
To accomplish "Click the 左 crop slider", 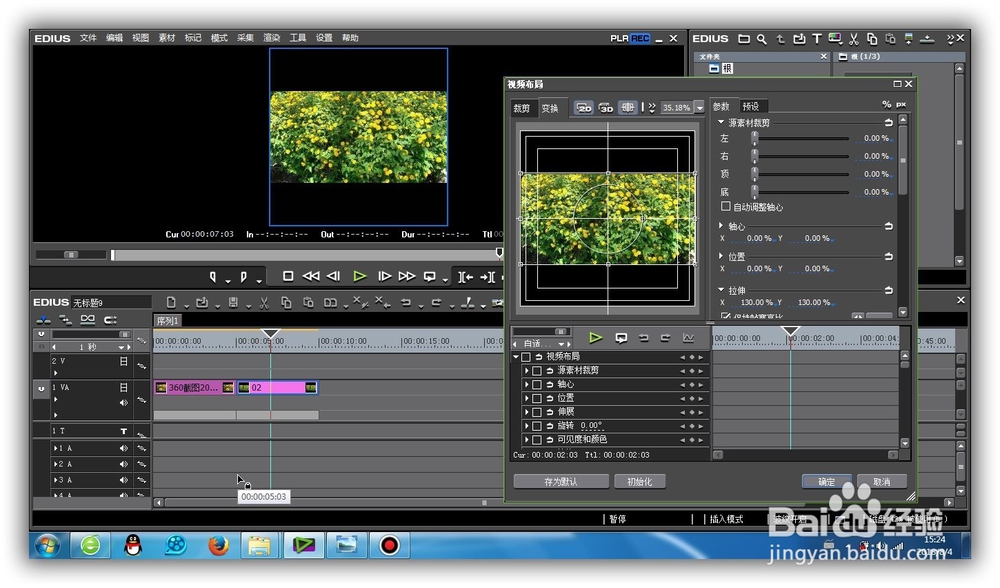I will [x=801, y=138].
